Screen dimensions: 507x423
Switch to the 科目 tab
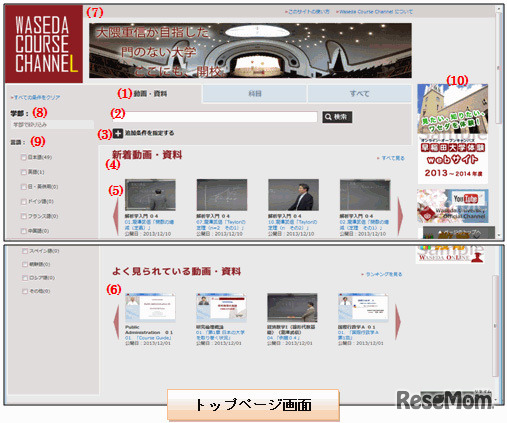coord(255,94)
